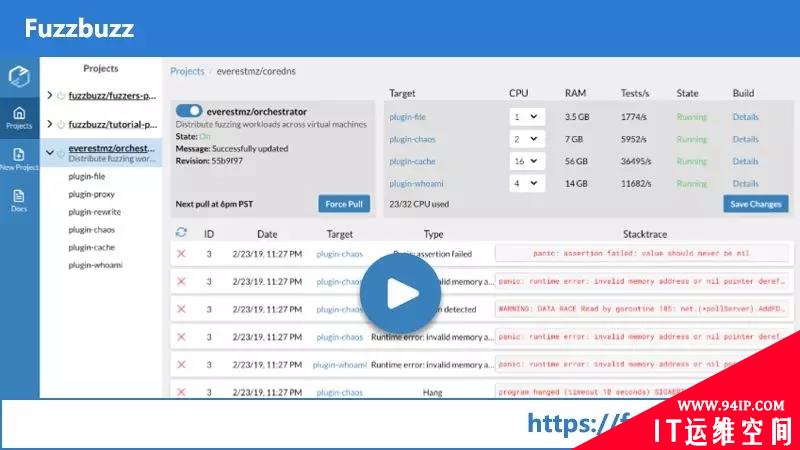Screen dimensions: 800x450
Task: Play the video with center play button
Action: coord(401,293)
